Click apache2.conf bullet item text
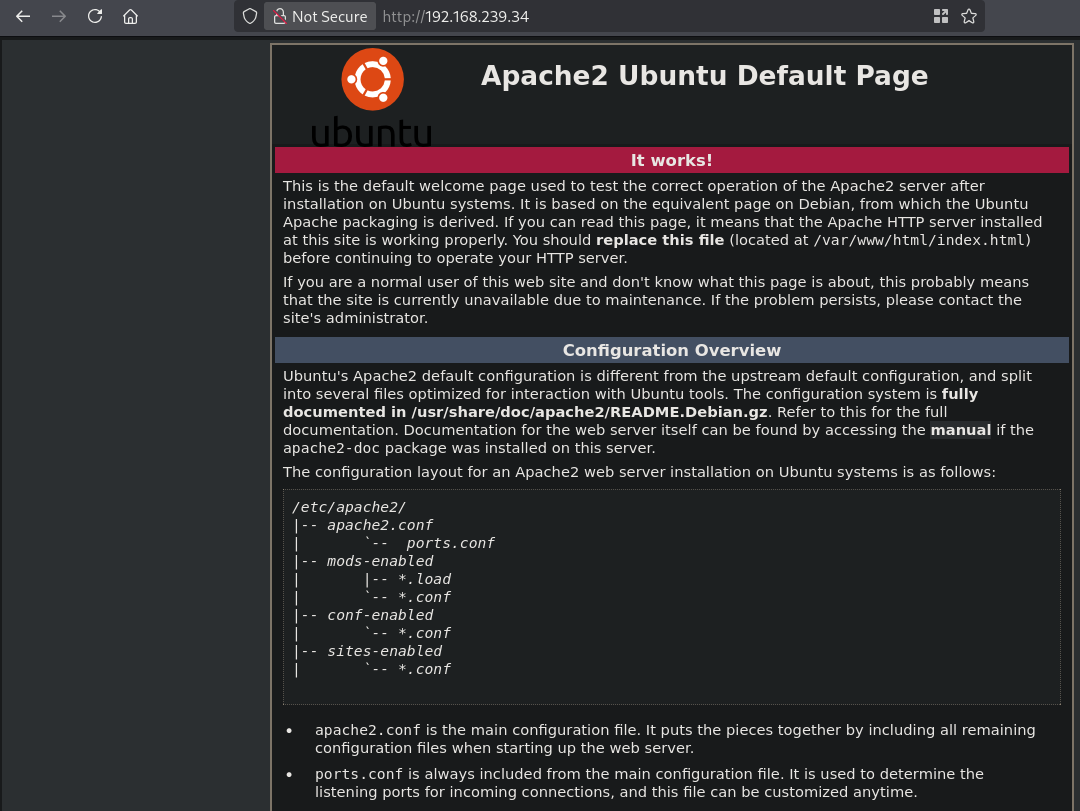The height and width of the screenshot is (811, 1080). (675, 739)
